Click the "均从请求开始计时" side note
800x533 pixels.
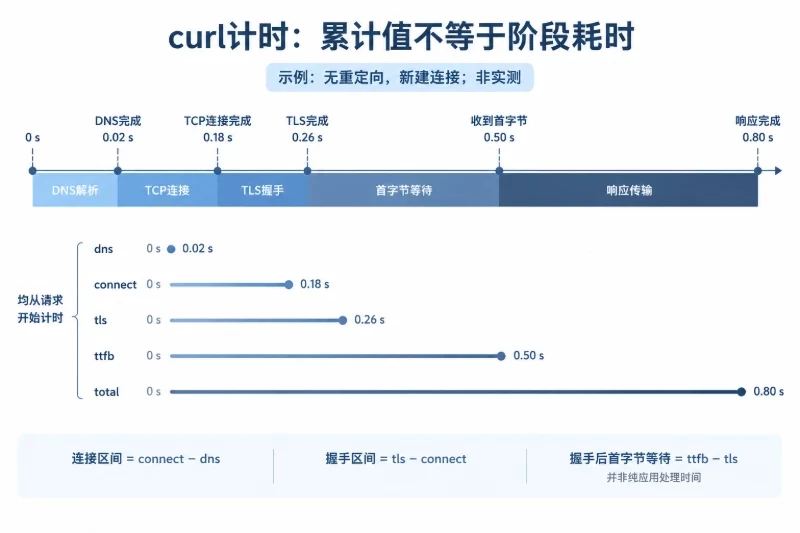click(x=40, y=309)
